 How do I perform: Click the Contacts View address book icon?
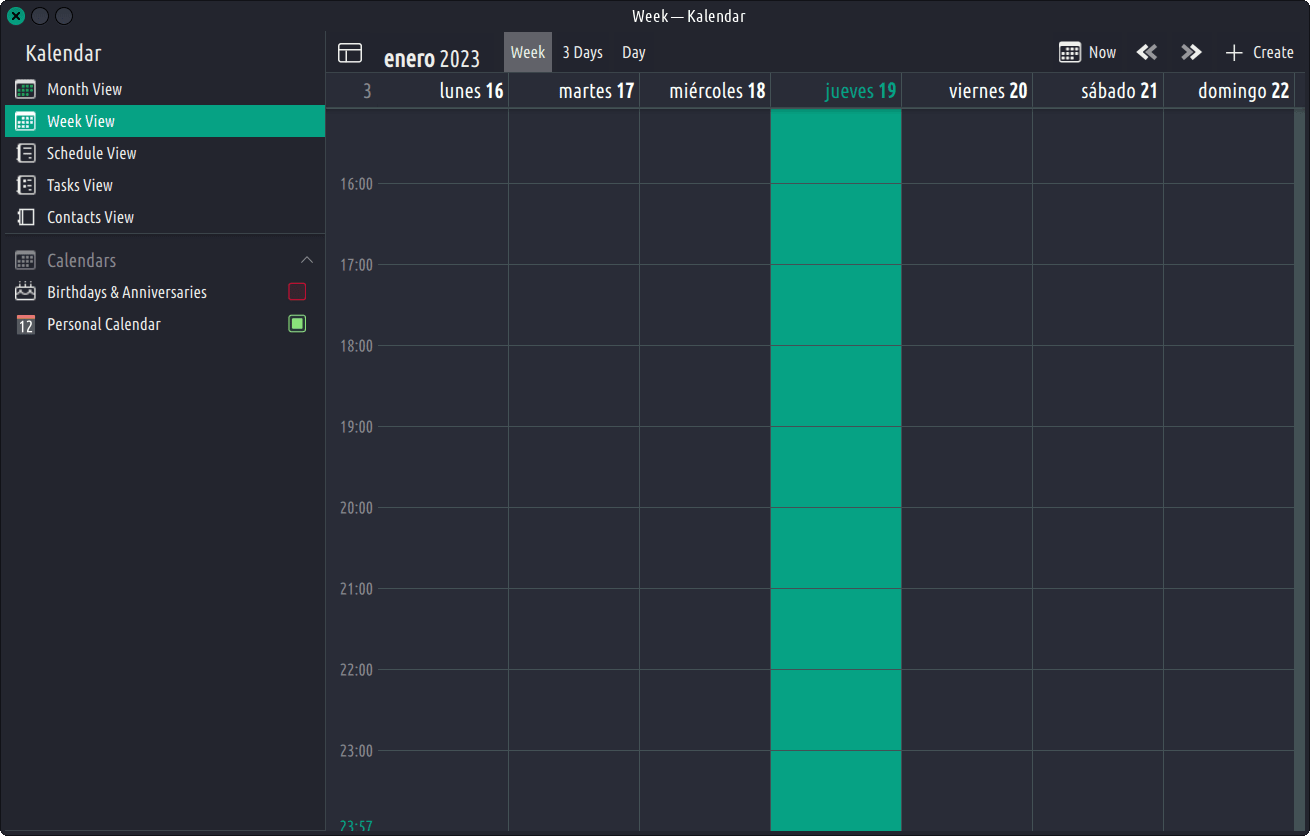click(x=26, y=217)
